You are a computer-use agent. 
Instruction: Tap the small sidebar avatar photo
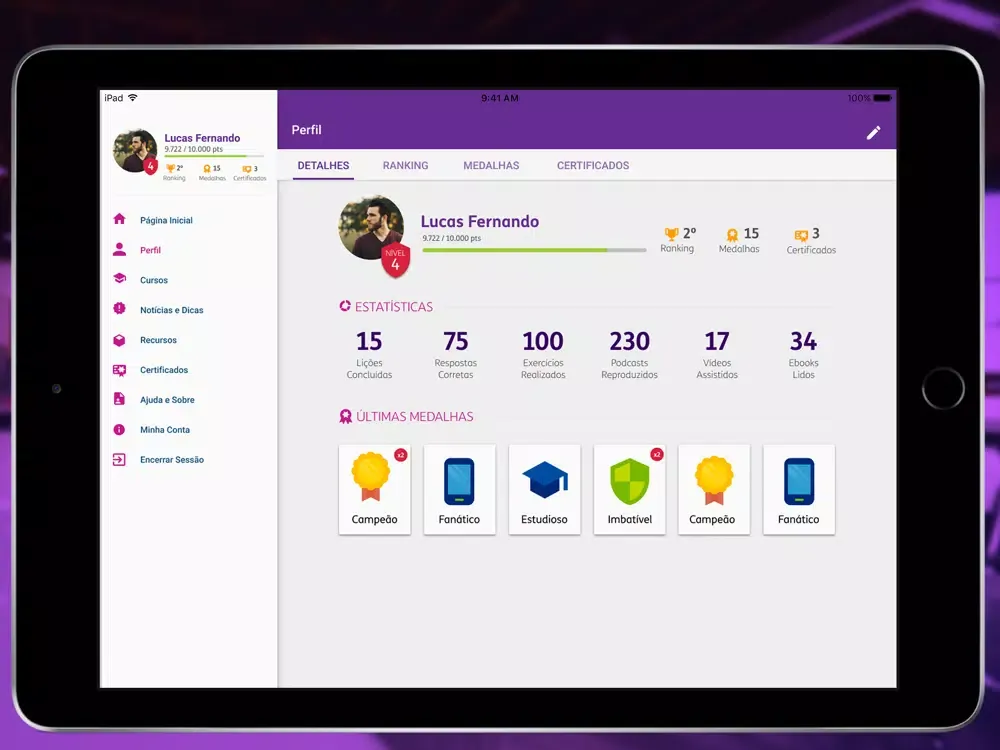coord(135,151)
